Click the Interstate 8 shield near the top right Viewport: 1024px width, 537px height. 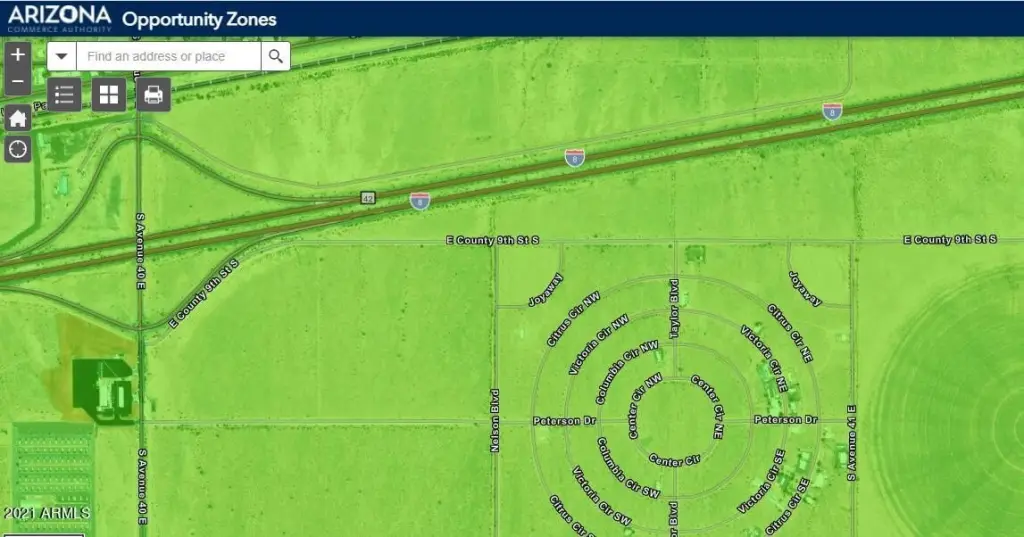[x=831, y=111]
